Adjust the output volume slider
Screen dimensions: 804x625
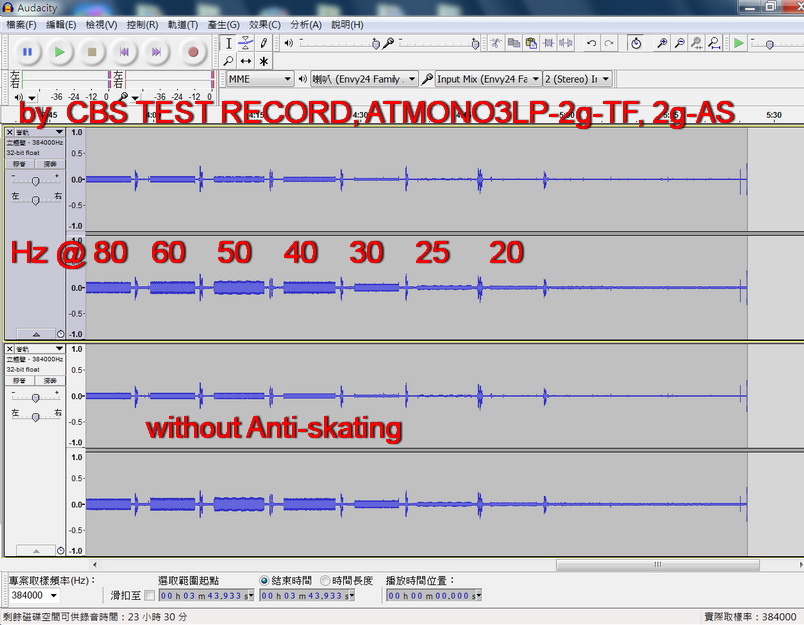[376, 45]
